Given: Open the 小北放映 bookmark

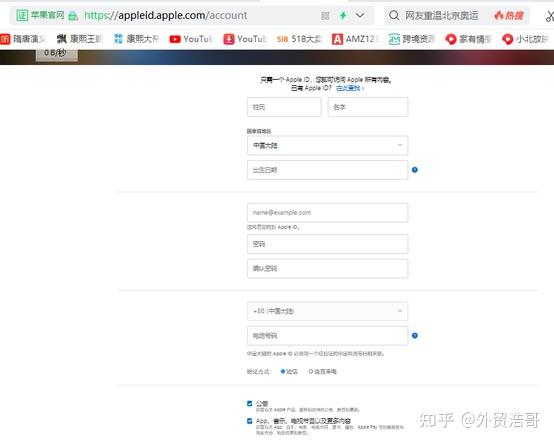Looking at the screenshot, I should click(x=525, y=39).
